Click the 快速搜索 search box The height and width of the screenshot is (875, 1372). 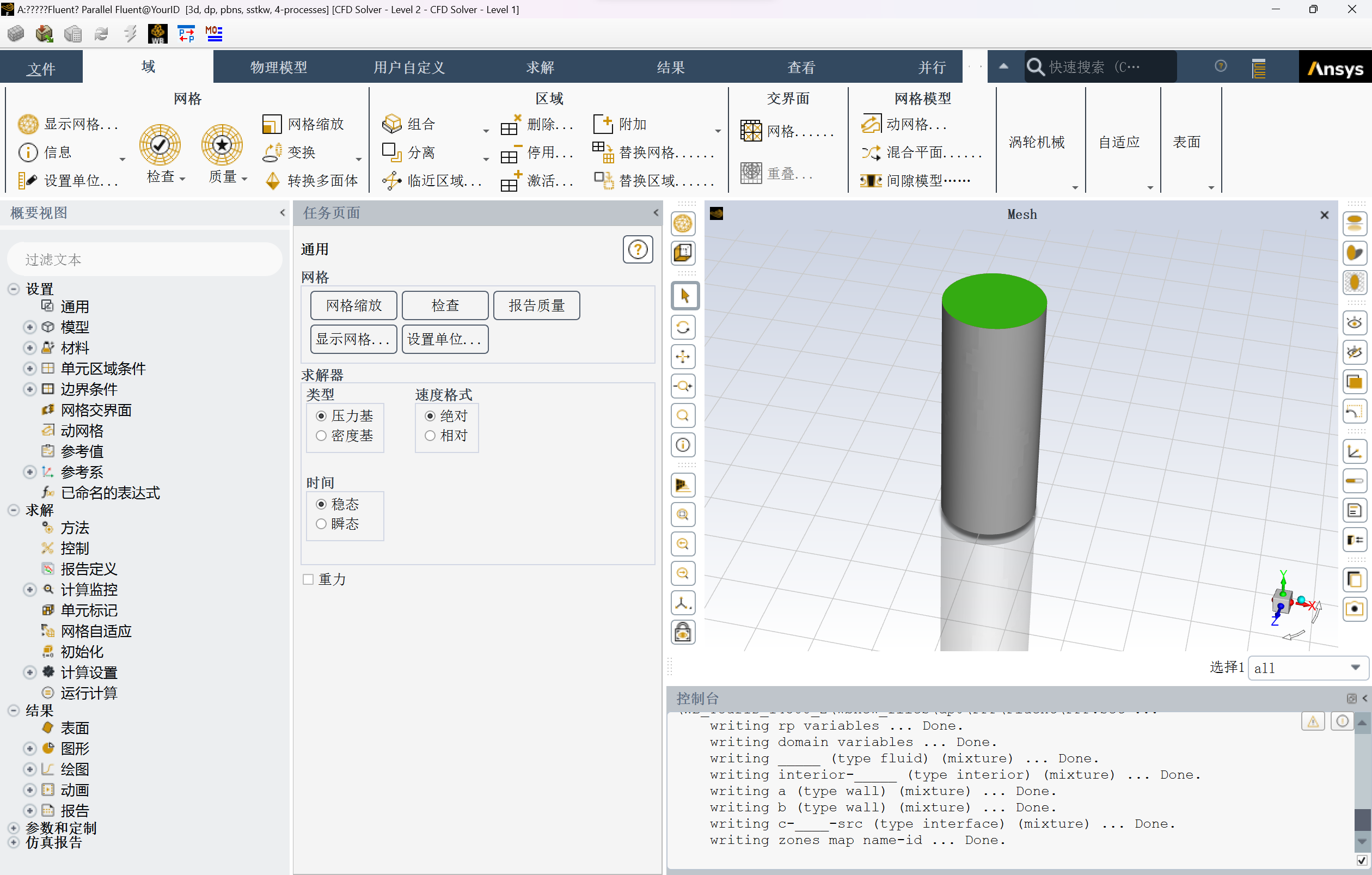1100,66
